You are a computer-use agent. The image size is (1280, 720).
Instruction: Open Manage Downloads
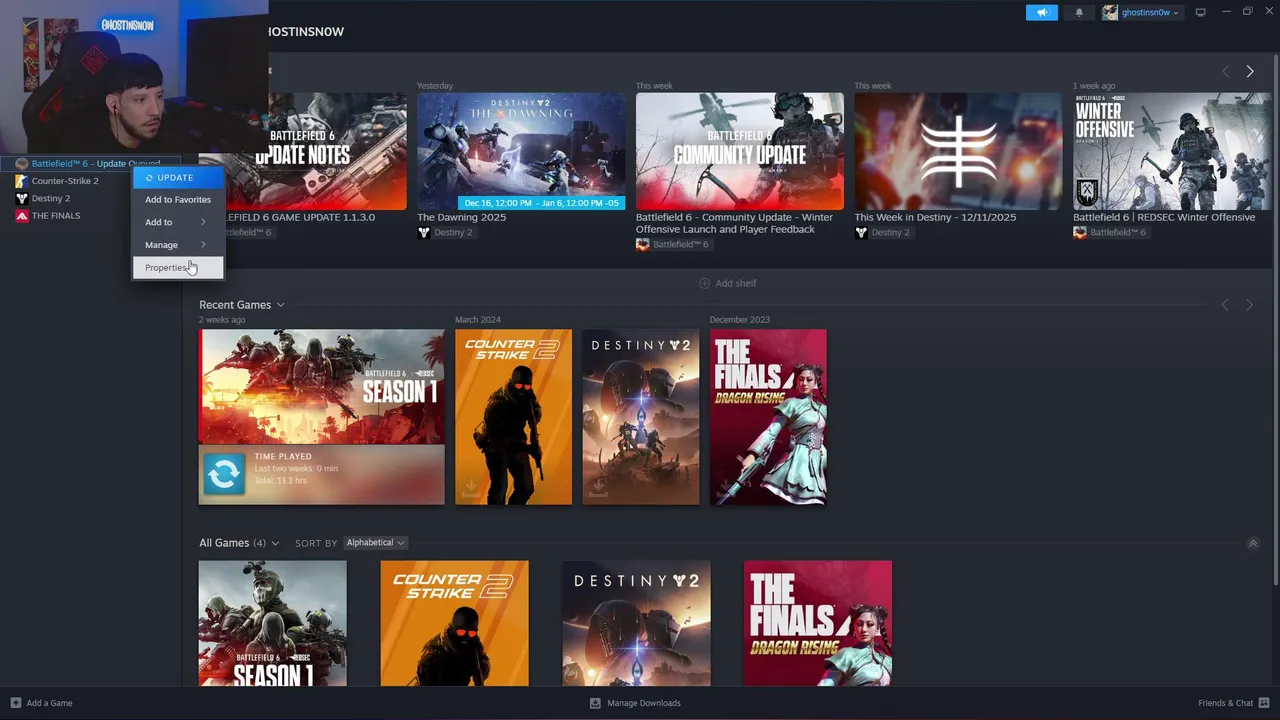[635, 703]
